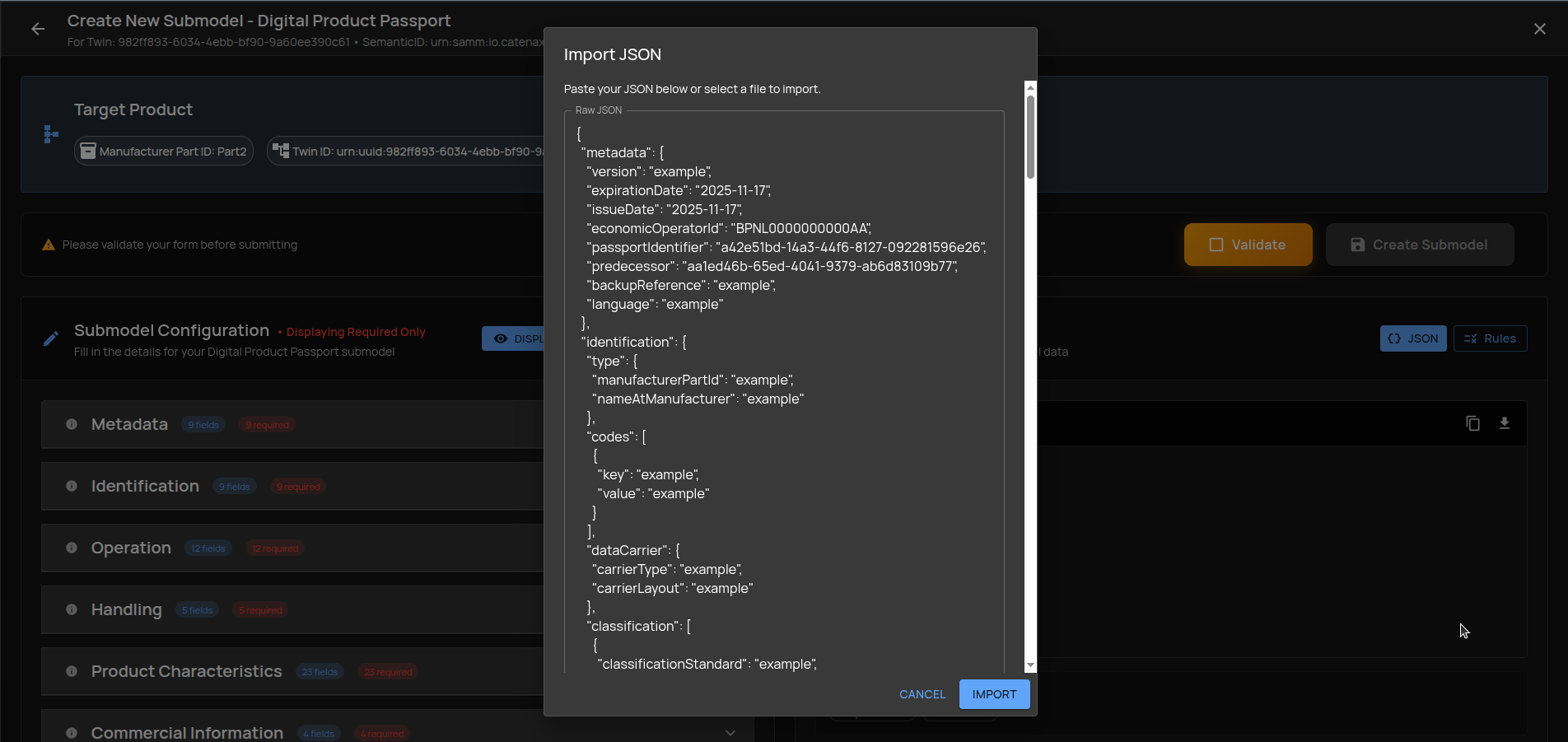The width and height of the screenshot is (1568, 742).
Task: Click Cancel in the Import JSON dialog
Action: [922, 694]
